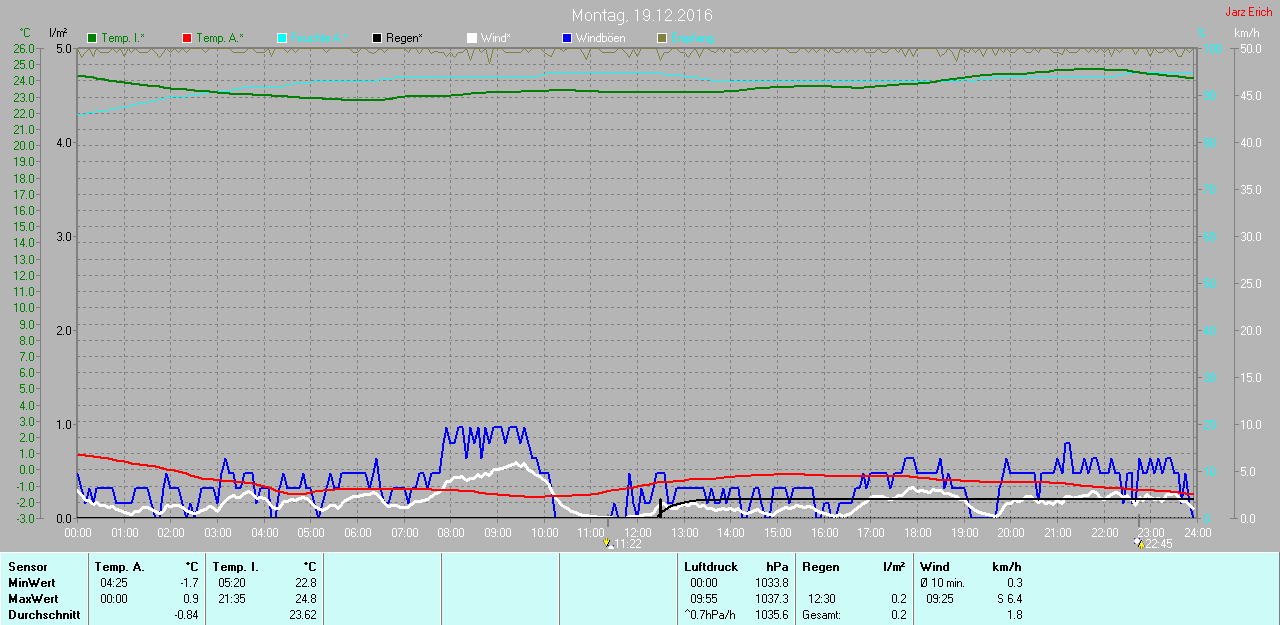The image size is (1280, 625).
Task: Click the Durchschnitt row label
Action: coord(44,615)
